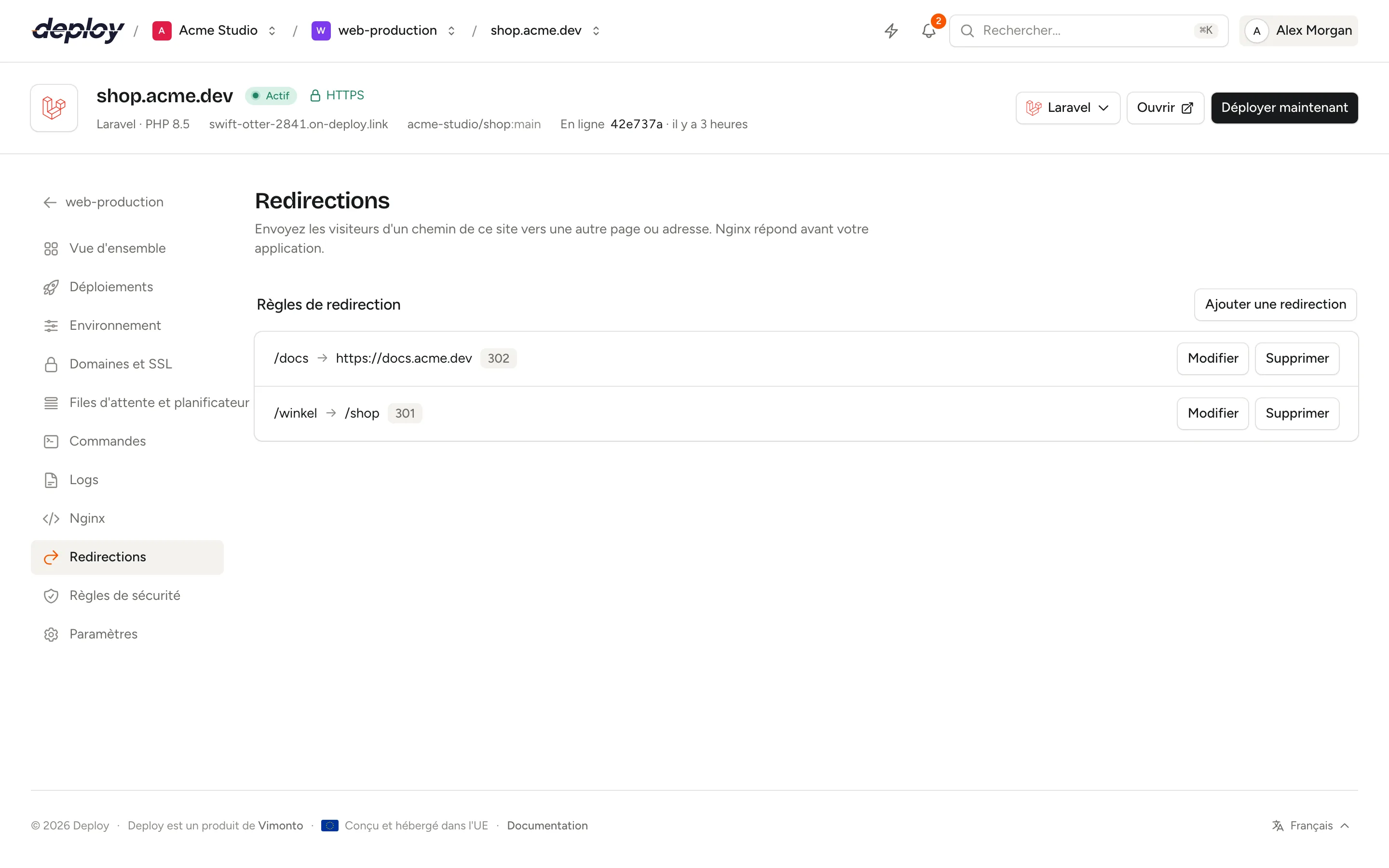Click the Déploiements rocket icon
Screen dimensions: 1389x868
pos(51,287)
